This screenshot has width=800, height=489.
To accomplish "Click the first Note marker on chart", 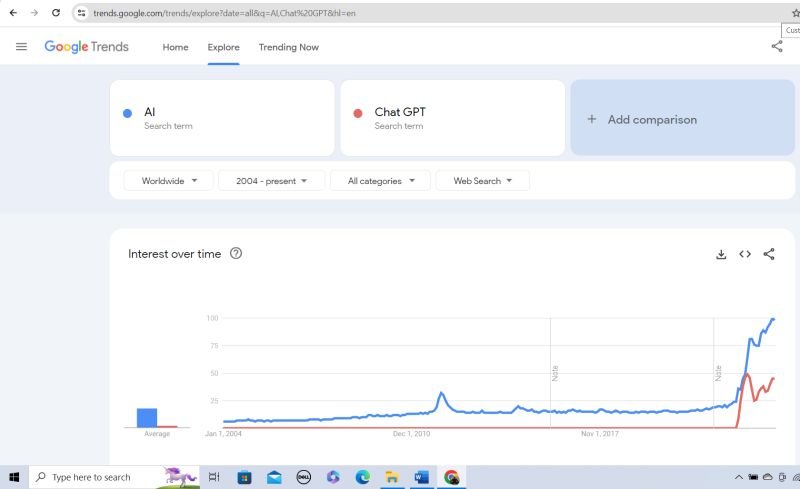I will point(555,373).
